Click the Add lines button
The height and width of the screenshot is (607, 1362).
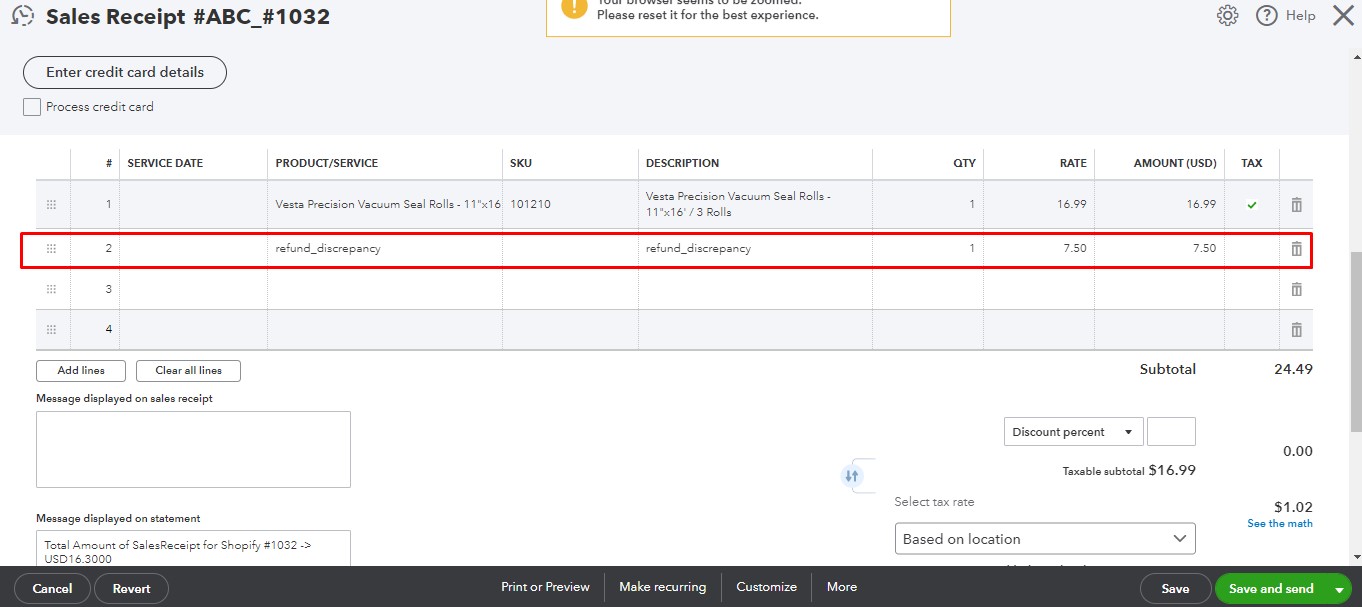[81, 370]
